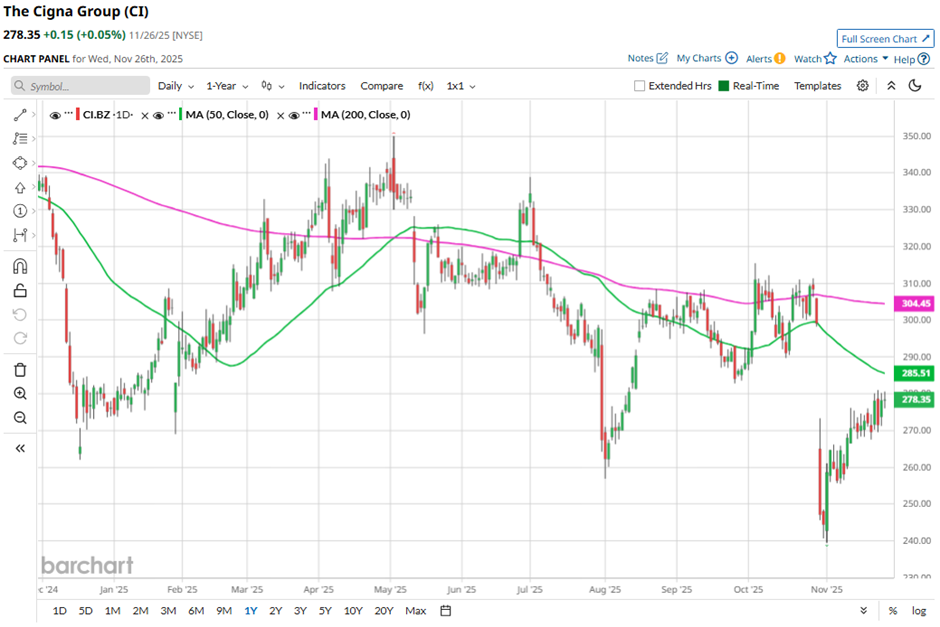
Task: Select the 1Y time range
Action: pos(251,611)
